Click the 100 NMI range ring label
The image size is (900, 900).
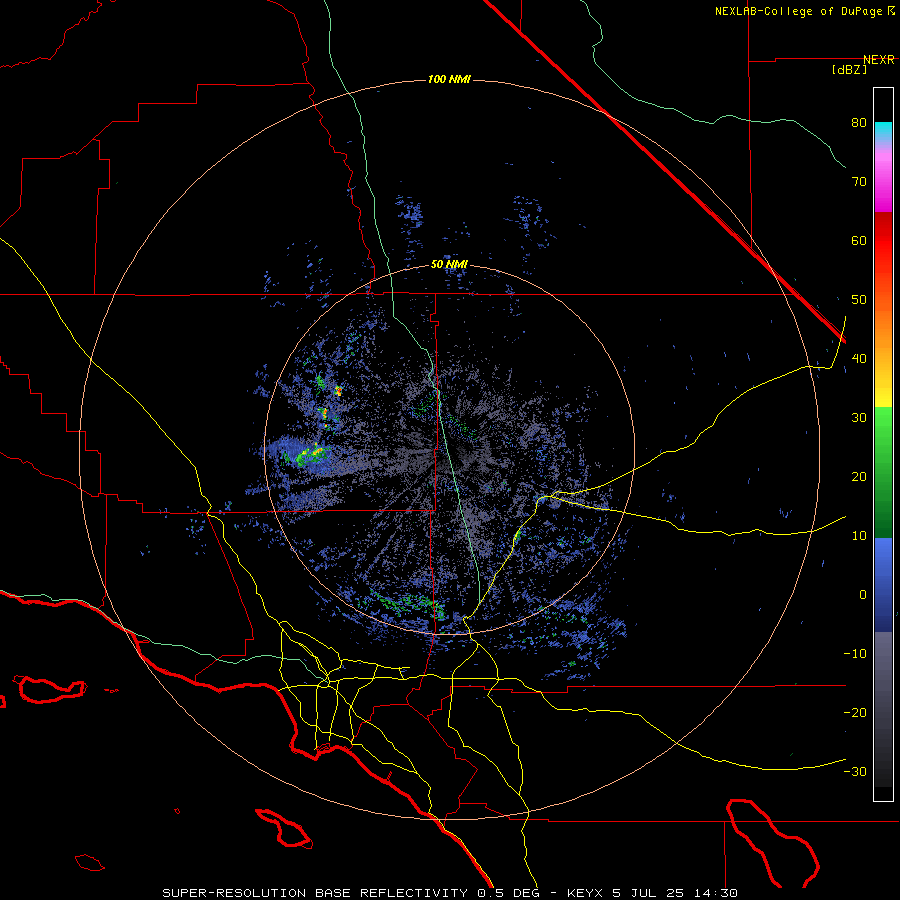[449, 79]
